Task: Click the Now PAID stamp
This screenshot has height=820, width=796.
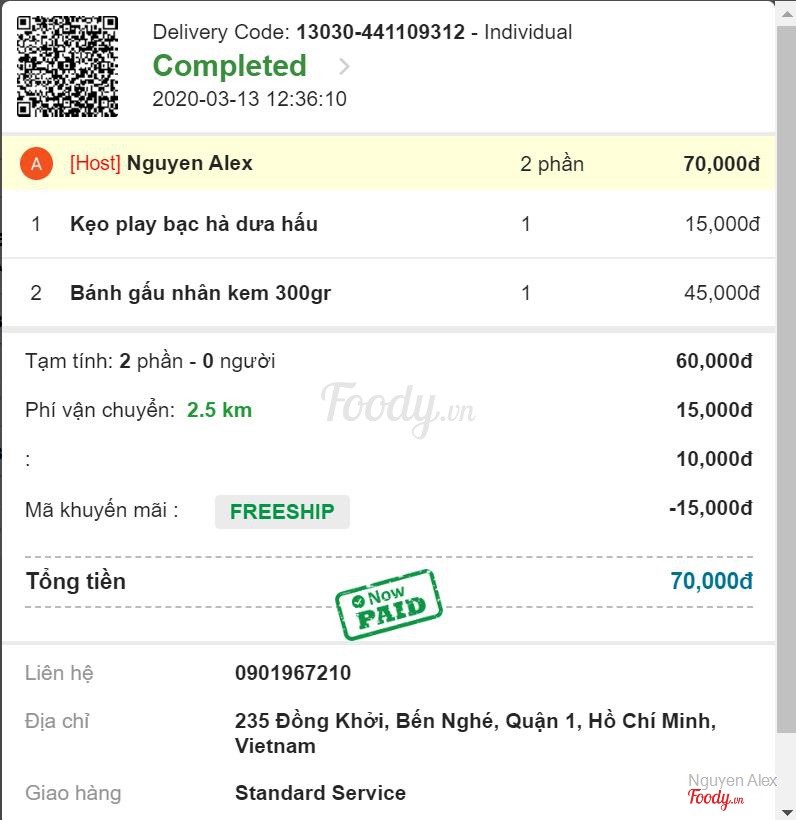Action: coord(389,605)
